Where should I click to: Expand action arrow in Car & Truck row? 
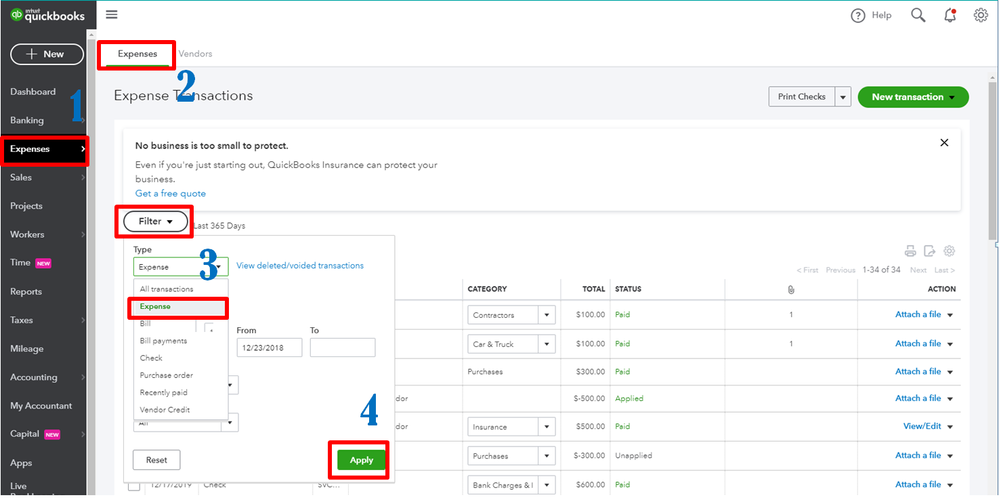[x=950, y=344]
